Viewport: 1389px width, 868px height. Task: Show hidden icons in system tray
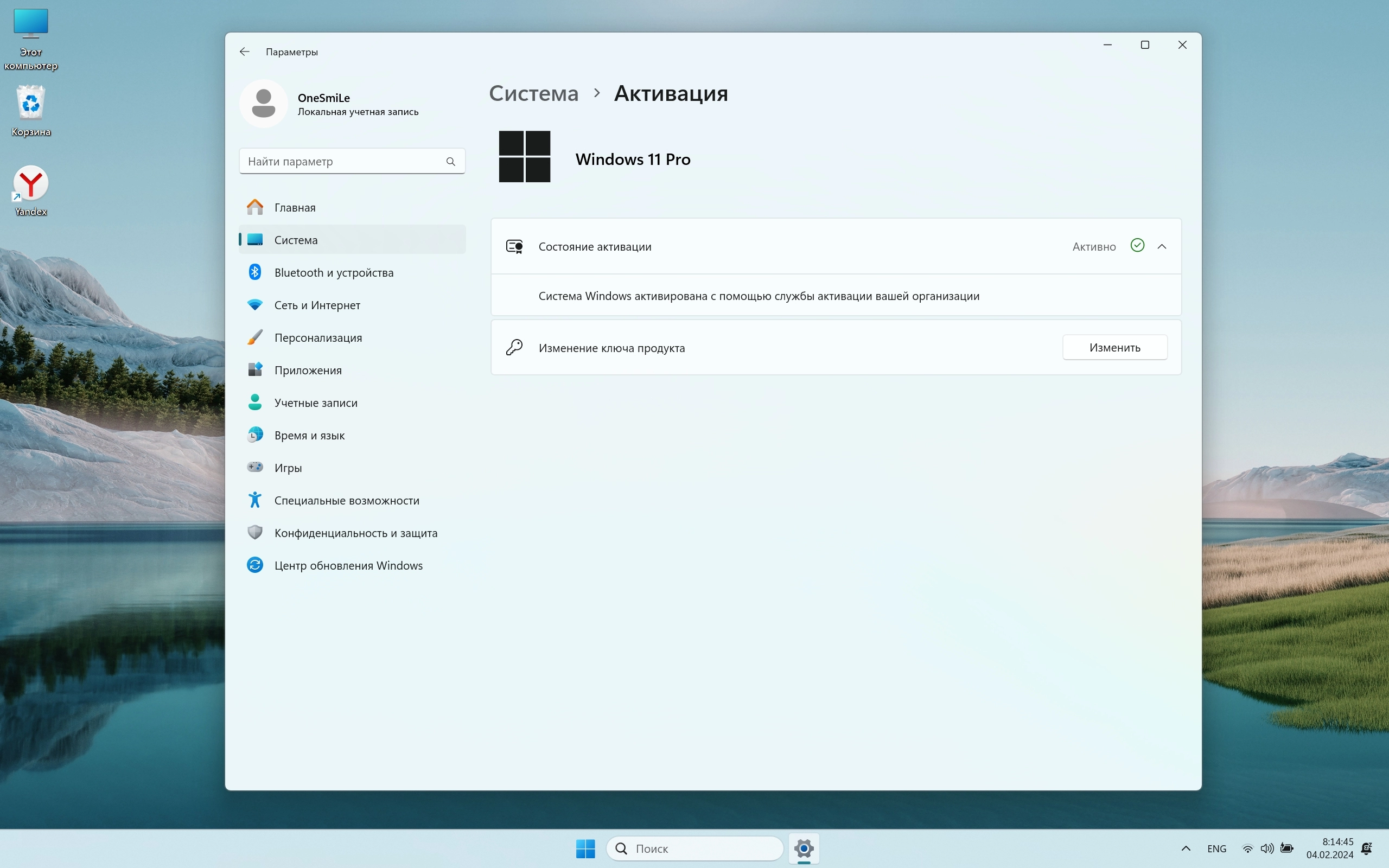coord(1186,848)
